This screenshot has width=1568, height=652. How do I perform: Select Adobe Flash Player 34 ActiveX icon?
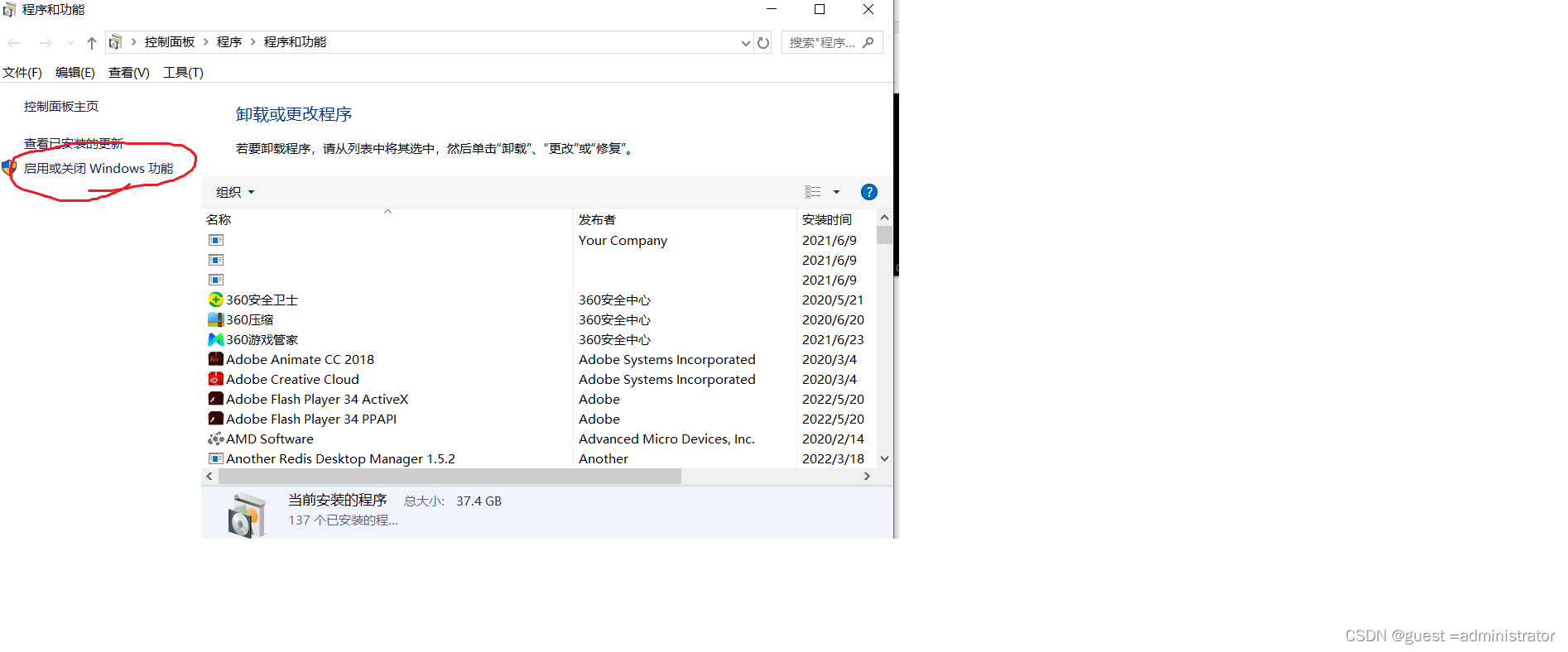click(x=216, y=399)
